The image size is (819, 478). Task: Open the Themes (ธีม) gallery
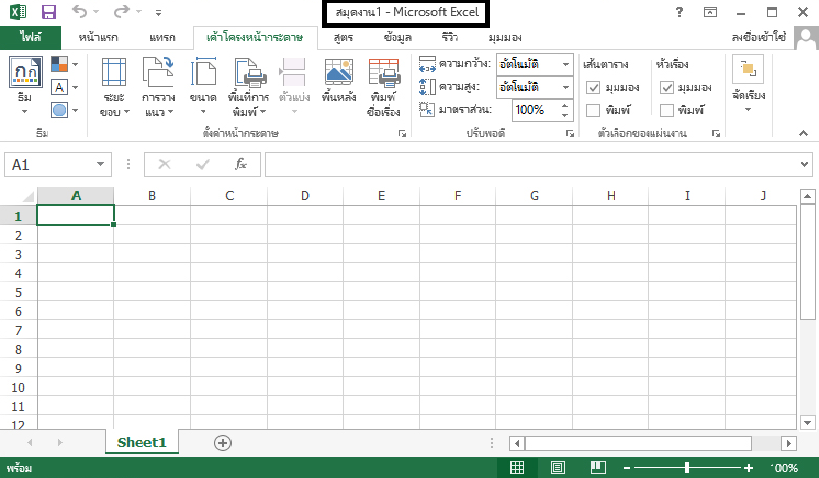[24, 83]
